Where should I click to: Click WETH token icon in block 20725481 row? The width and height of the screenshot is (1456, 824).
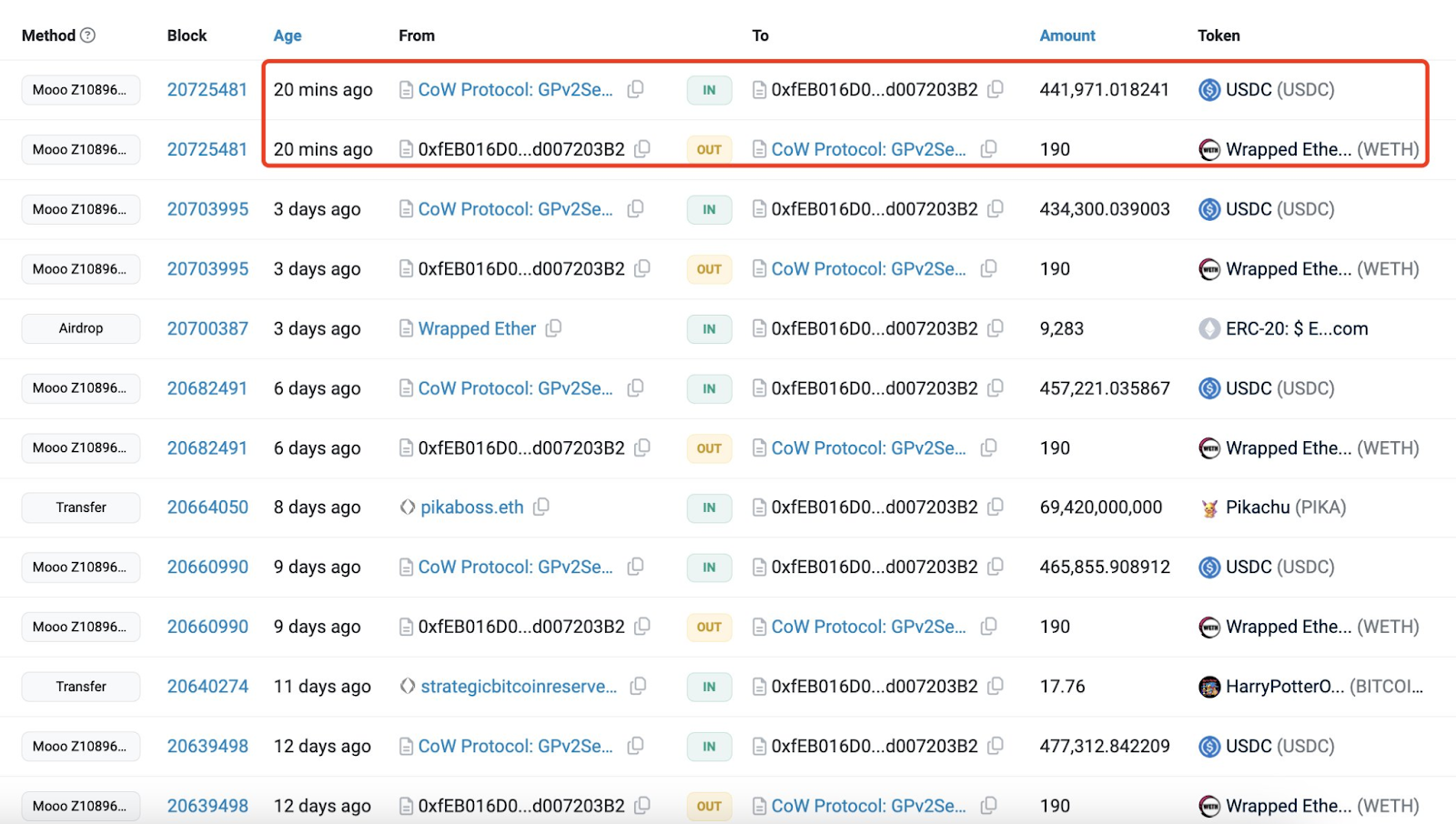click(x=1209, y=149)
